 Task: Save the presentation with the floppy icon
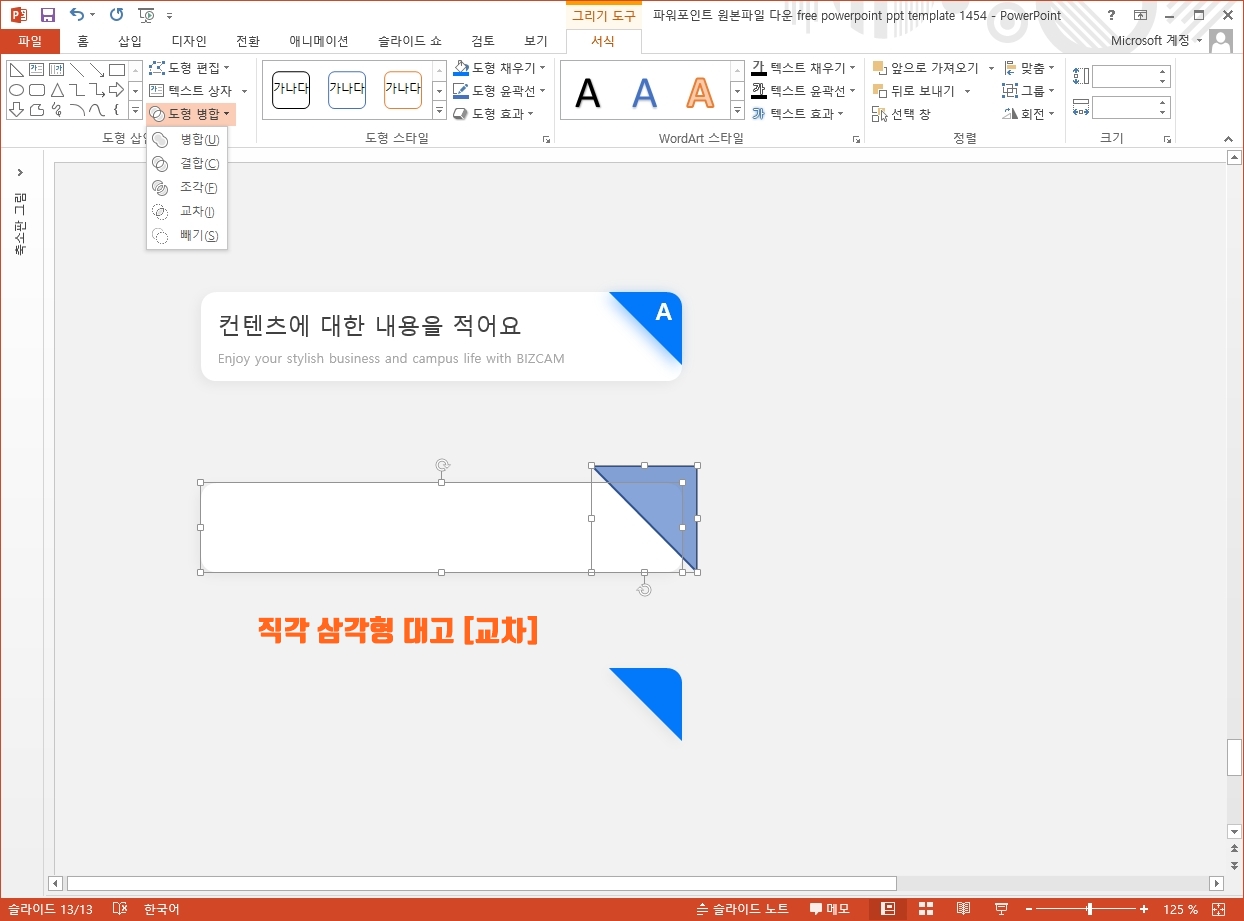click(x=47, y=15)
